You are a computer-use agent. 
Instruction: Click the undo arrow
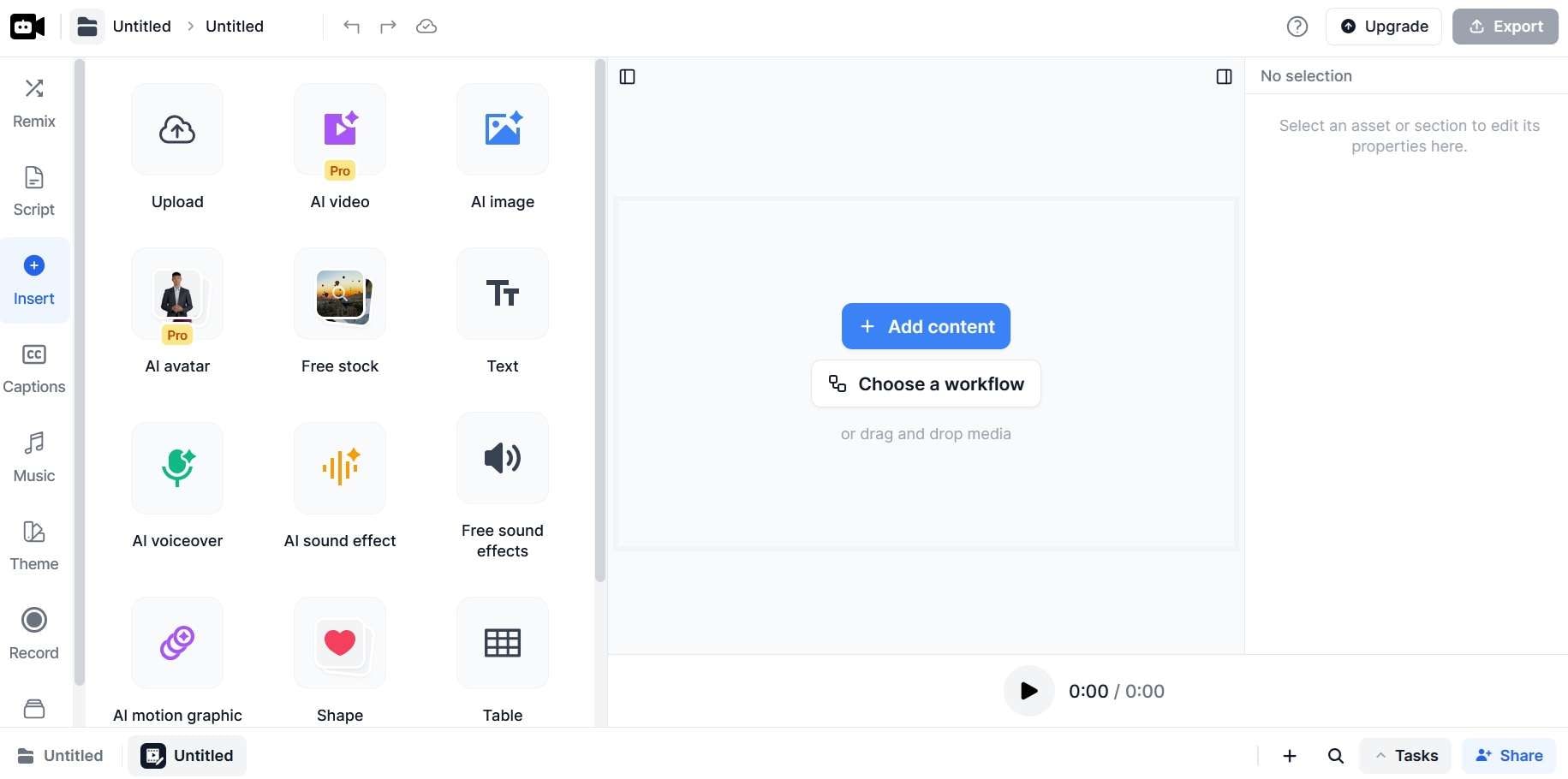click(x=351, y=27)
